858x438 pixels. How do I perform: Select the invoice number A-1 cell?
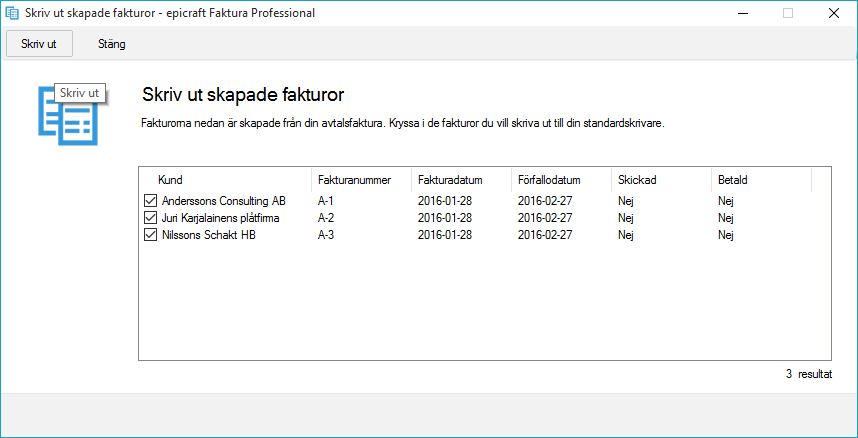click(326, 201)
